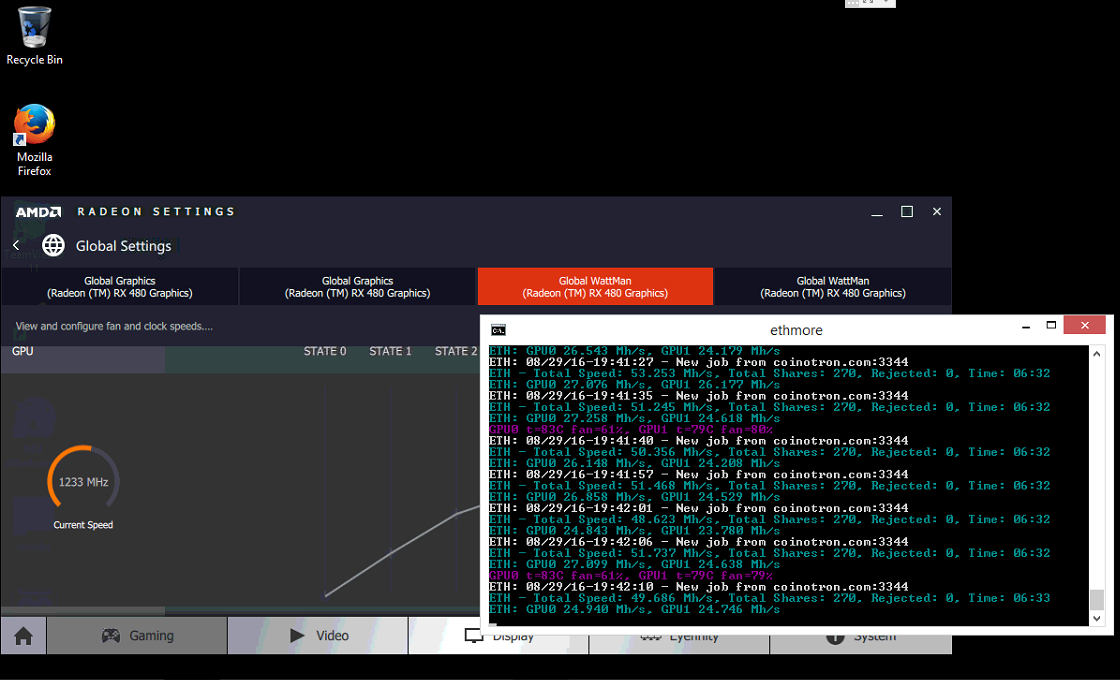Click the "Total Speed: 51.468 Mh/s" line

pyautogui.click(x=769, y=486)
